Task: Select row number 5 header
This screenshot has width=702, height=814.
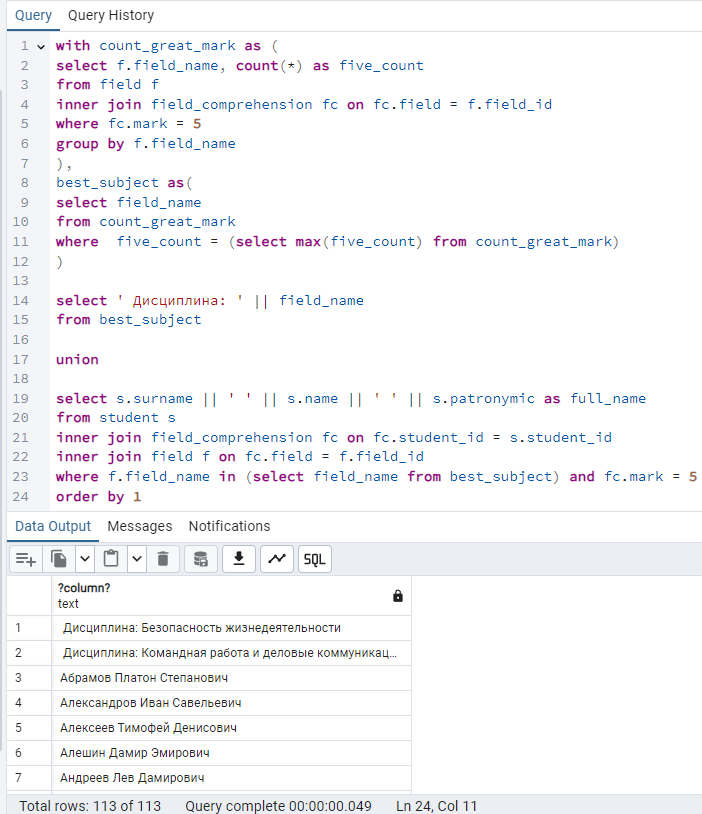Action: point(29,728)
